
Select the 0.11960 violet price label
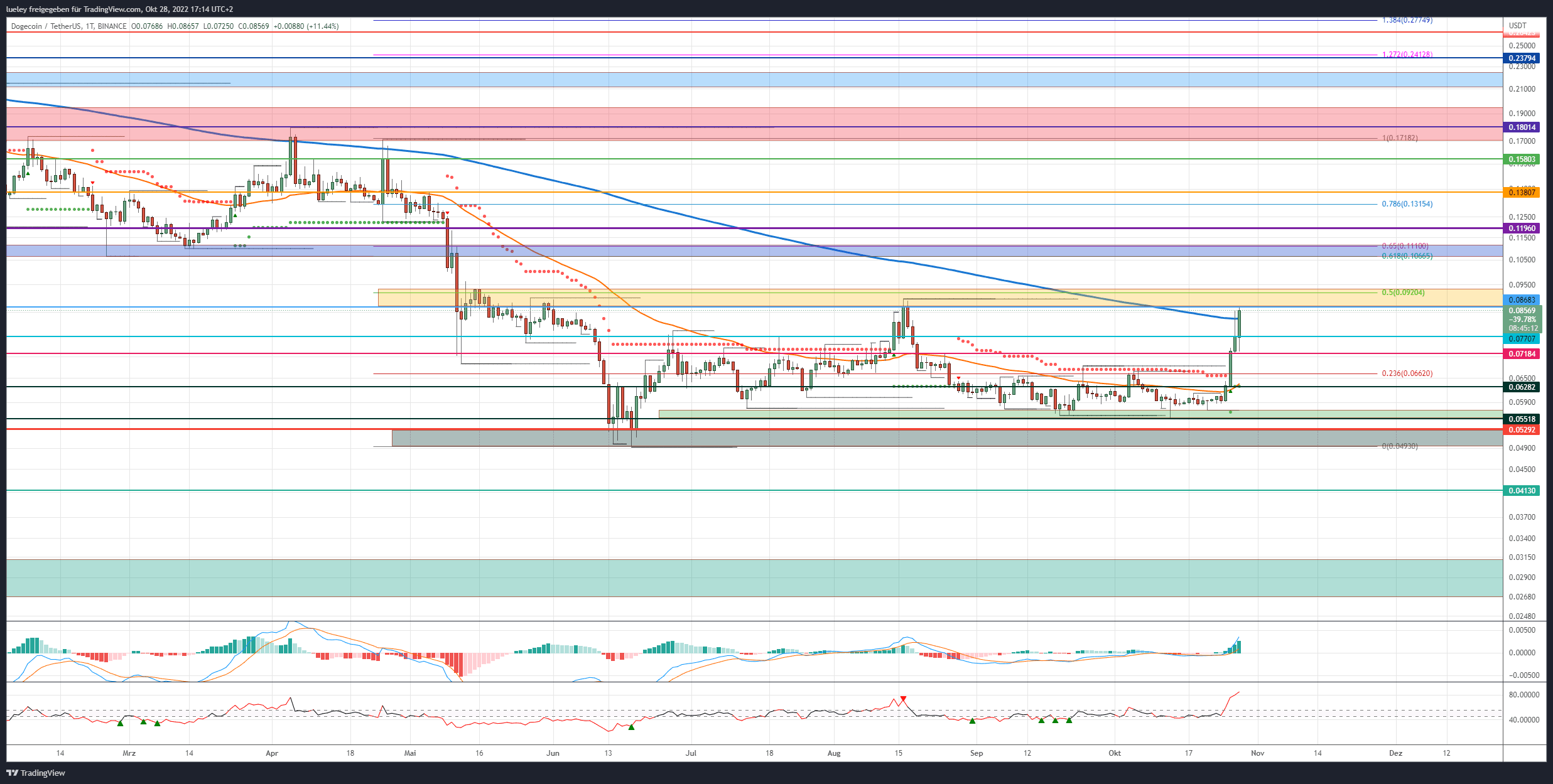point(1522,228)
